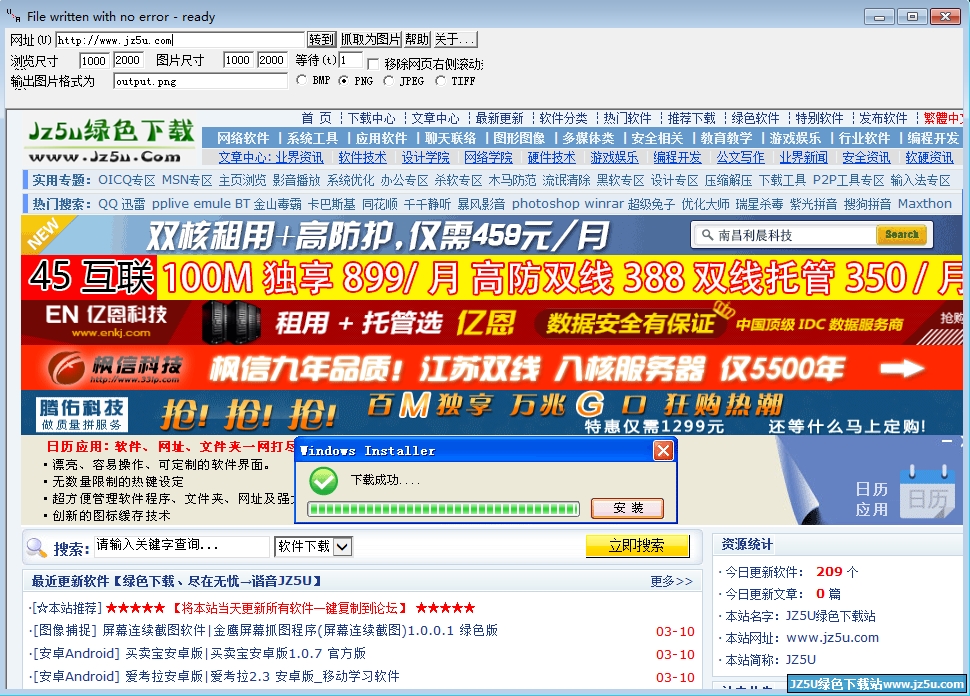Minimize the ad panel with dash icon
This screenshot has height=696, width=970.
pyautogui.click(x=946, y=441)
